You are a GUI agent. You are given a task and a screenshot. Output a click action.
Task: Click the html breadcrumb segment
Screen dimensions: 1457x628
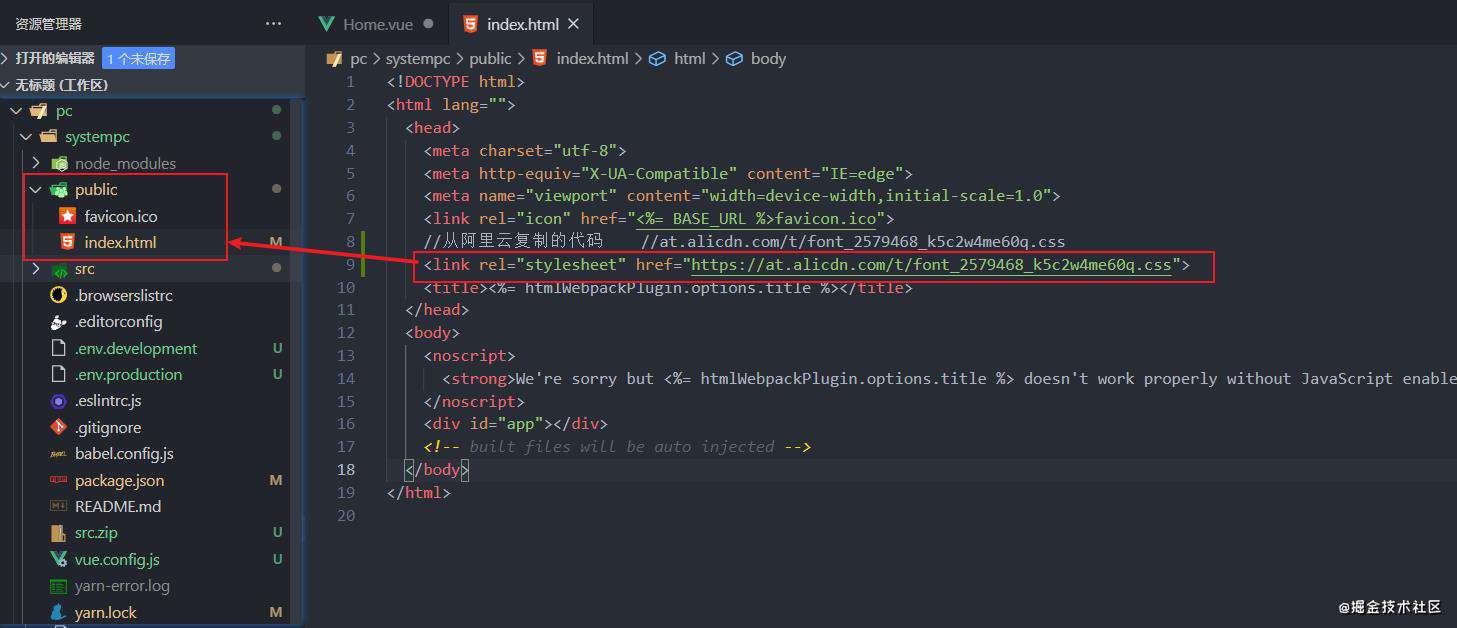[690, 59]
